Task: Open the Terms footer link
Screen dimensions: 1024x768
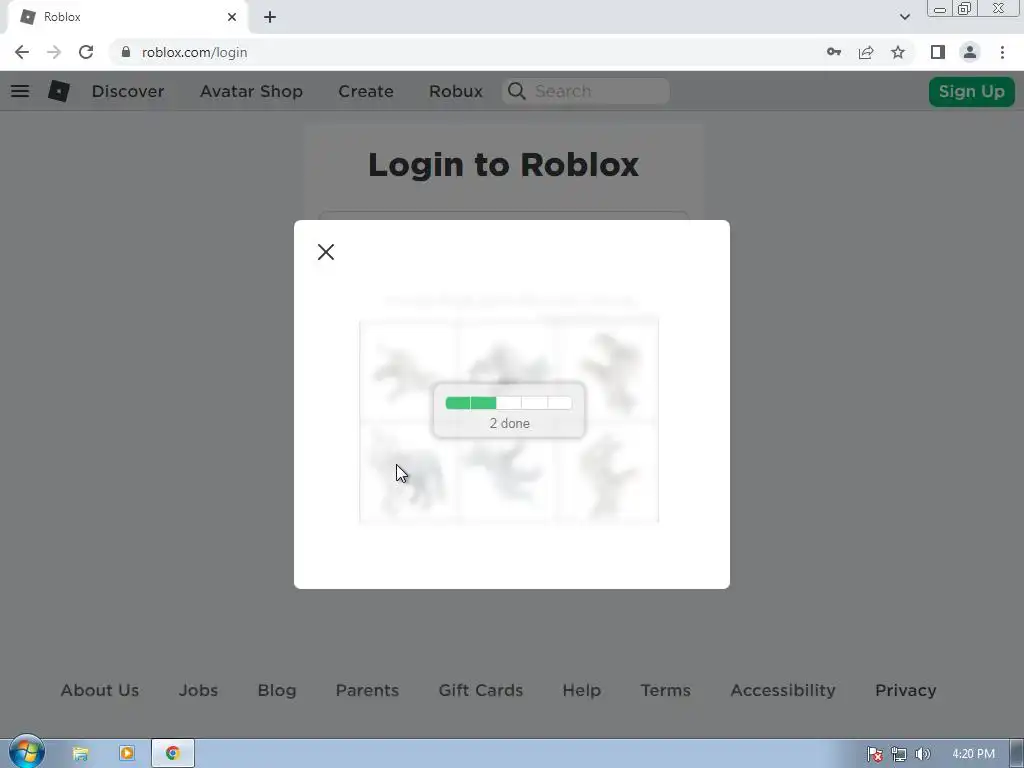Action: pyautogui.click(x=665, y=690)
